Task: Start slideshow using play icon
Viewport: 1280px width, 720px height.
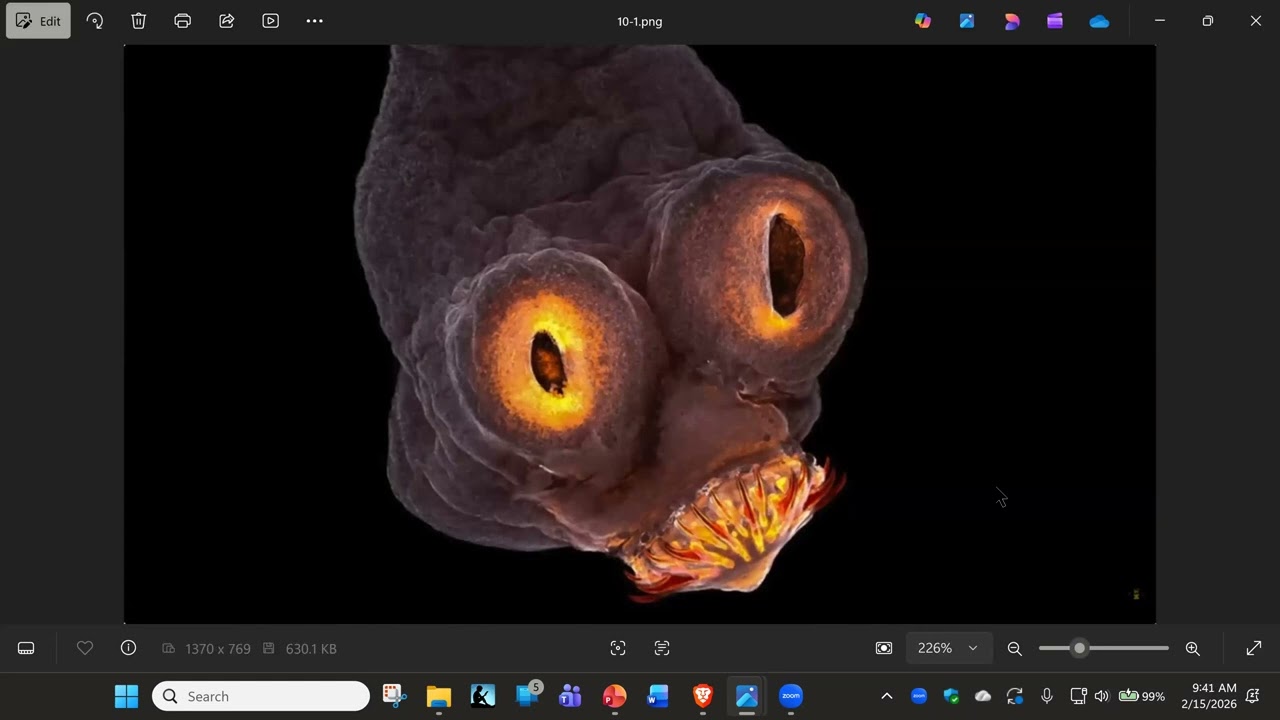Action: (x=271, y=21)
